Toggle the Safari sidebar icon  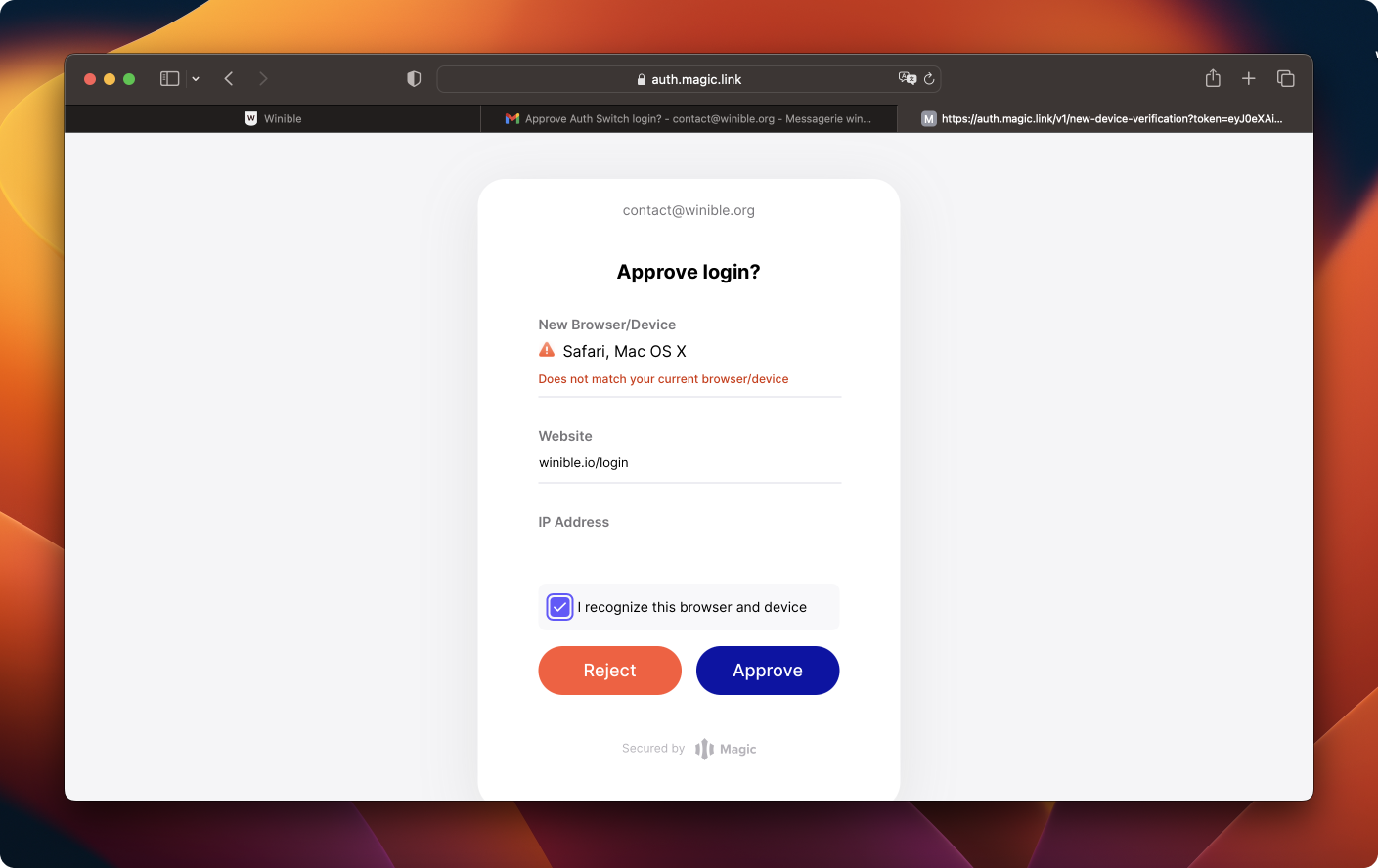coord(169,79)
